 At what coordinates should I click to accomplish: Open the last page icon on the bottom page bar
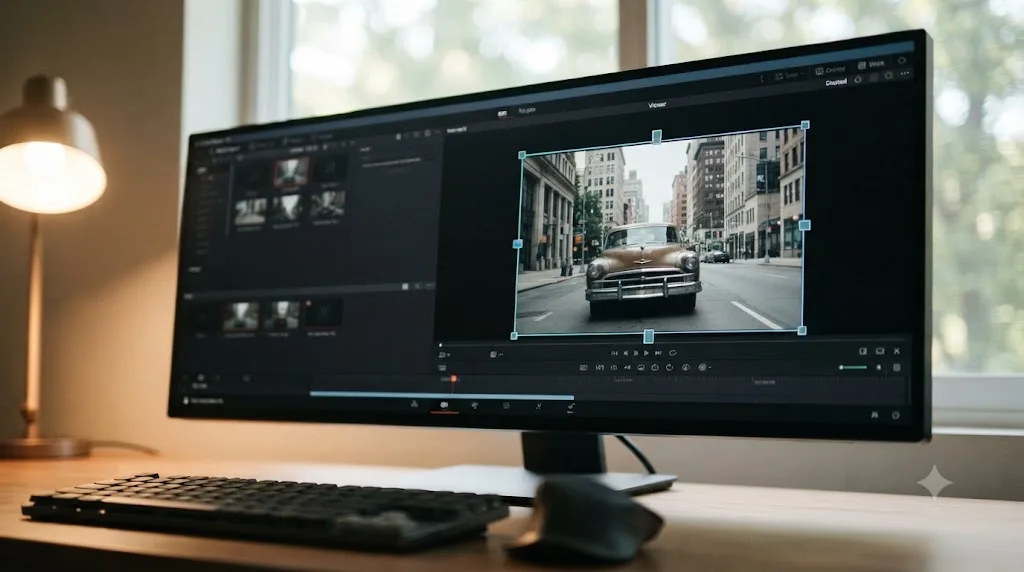point(571,407)
